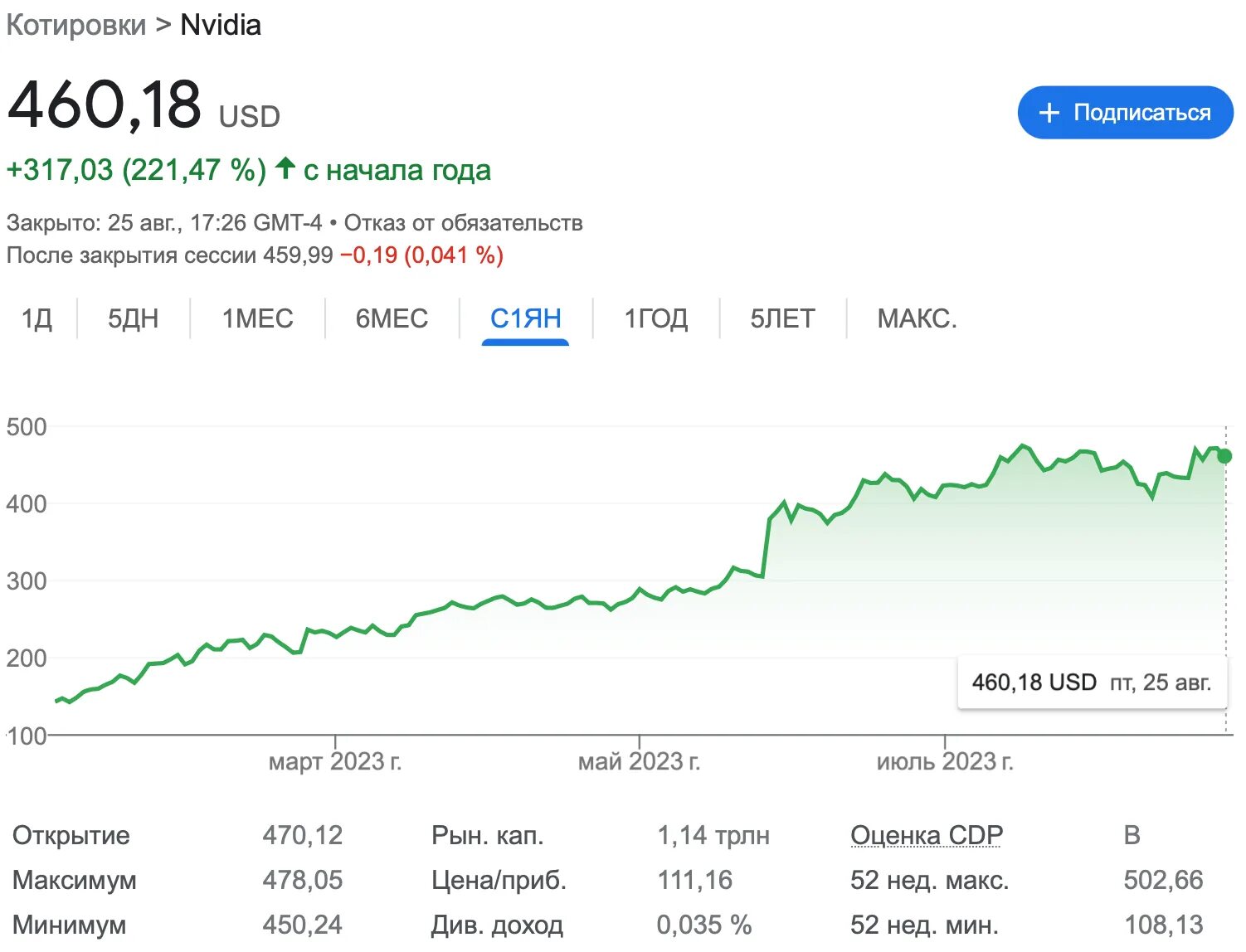This screenshot has height=952, width=1246.
Task: Click the 300 y-axis label
Action: (x=27, y=581)
